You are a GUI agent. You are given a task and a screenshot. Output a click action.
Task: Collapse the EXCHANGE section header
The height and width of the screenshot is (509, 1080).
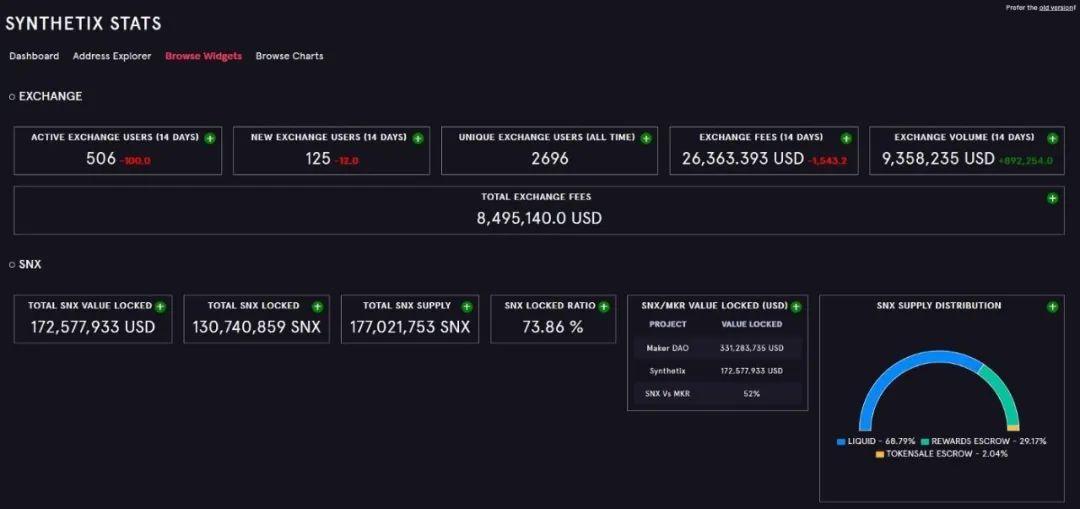click(45, 96)
